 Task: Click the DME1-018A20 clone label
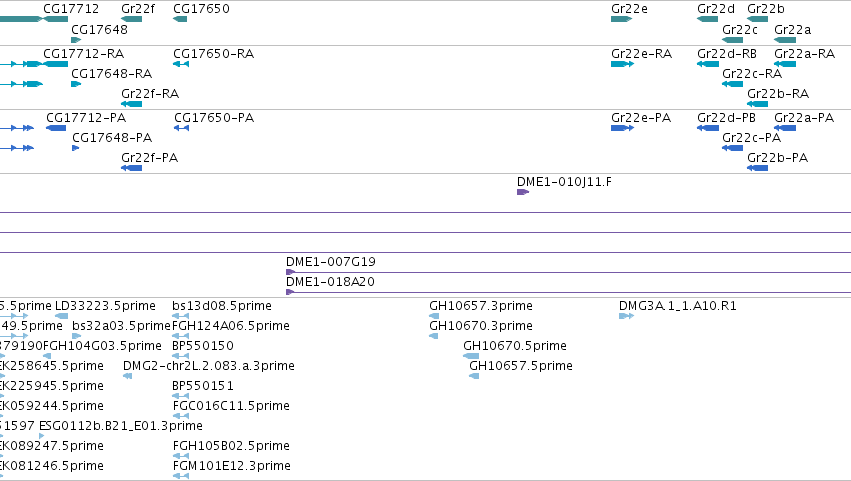pos(330,282)
